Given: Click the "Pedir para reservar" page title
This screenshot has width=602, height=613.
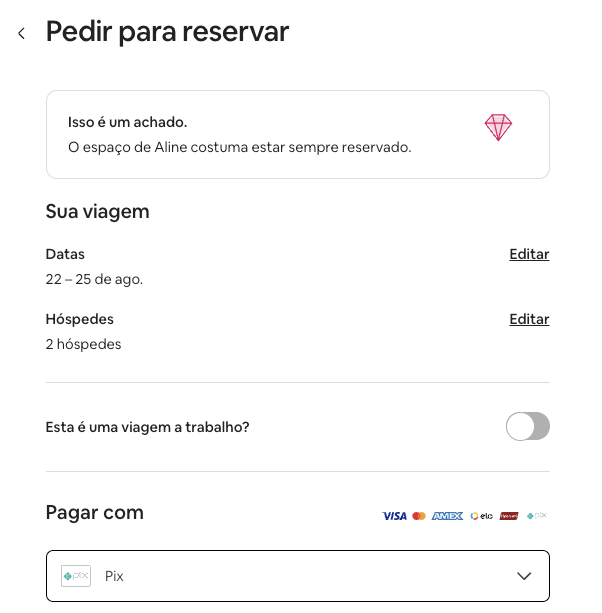Looking at the screenshot, I should point(167,32).
